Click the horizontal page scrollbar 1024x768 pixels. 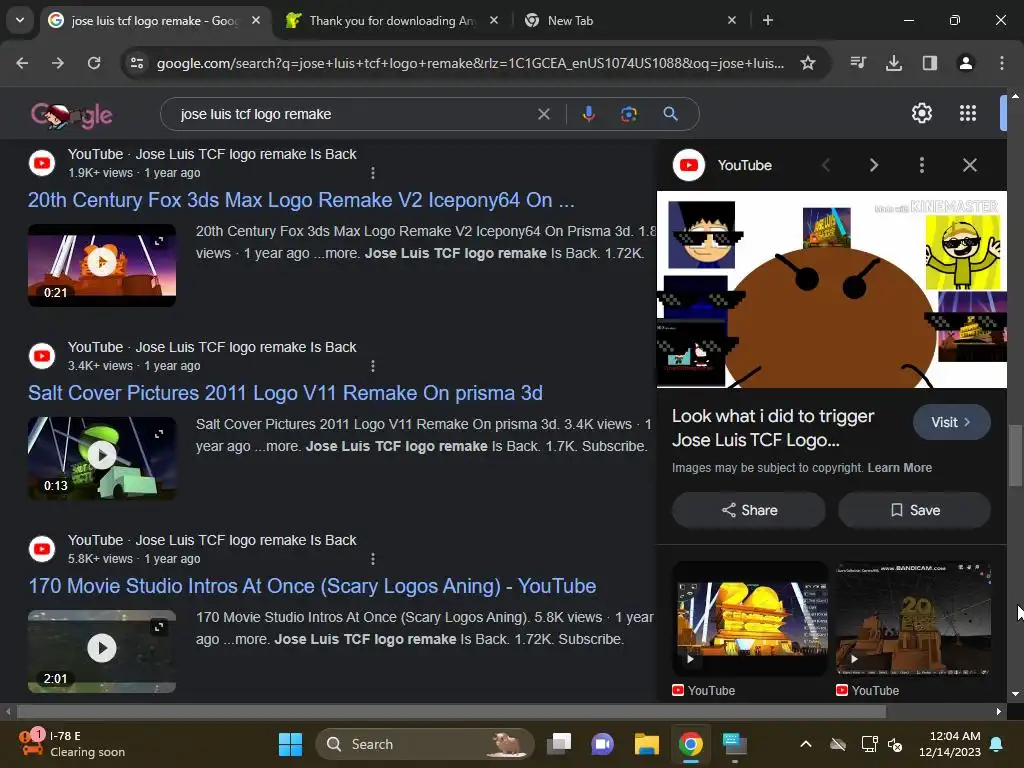coord(451,711)
